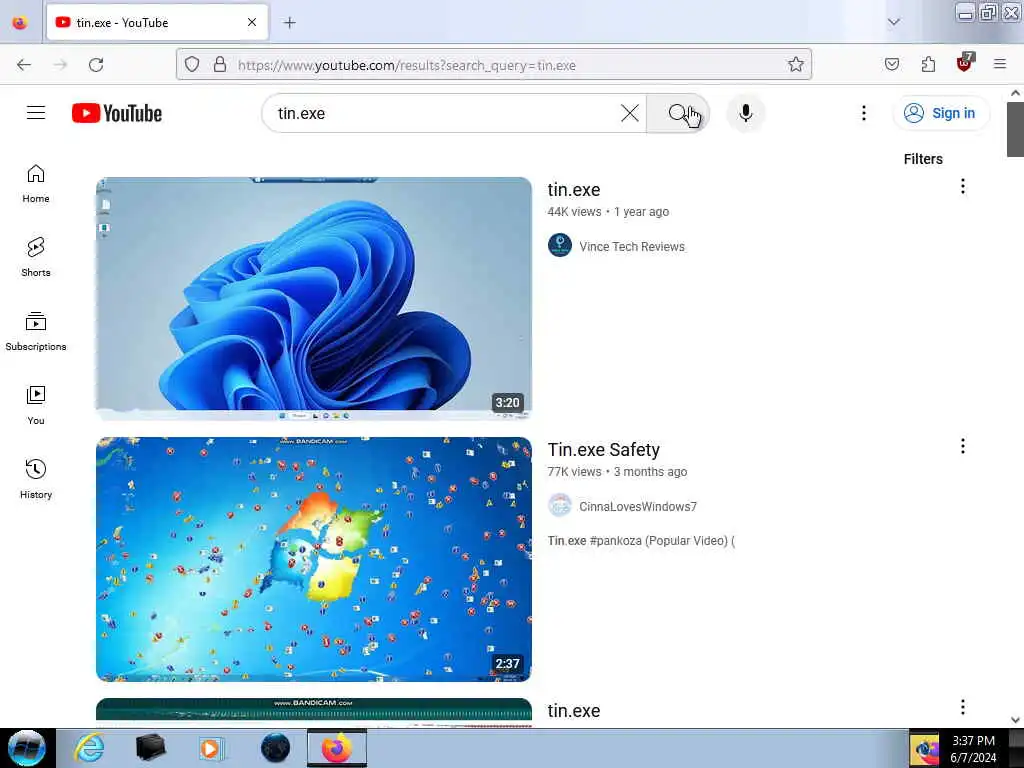This screenshot has width=1024, height=768.
Task: Click the padlock site info icon
Action: coord(220,64)
